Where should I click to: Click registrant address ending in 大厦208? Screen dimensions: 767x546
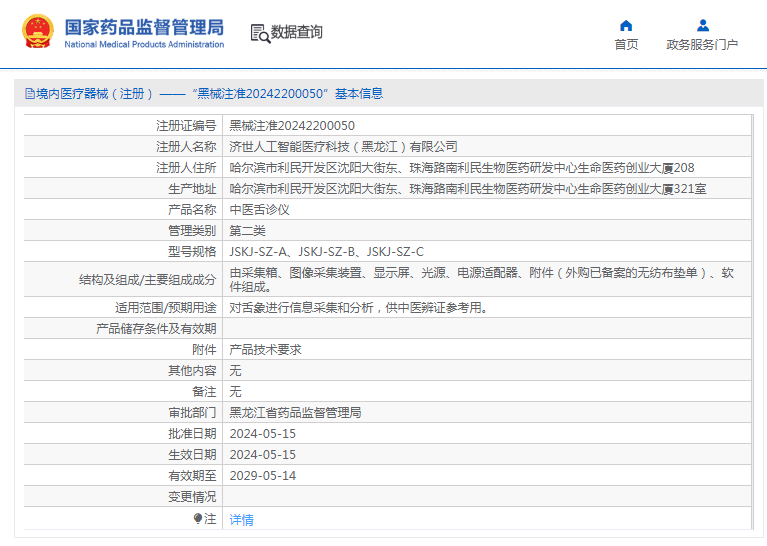point(462,168)
